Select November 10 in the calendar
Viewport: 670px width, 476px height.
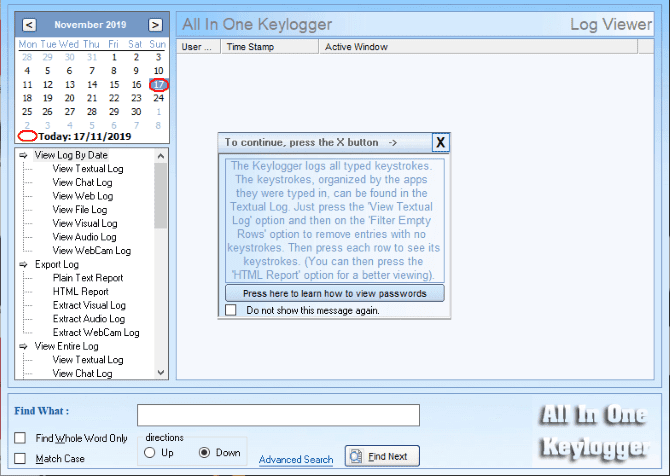coord(159,71)
